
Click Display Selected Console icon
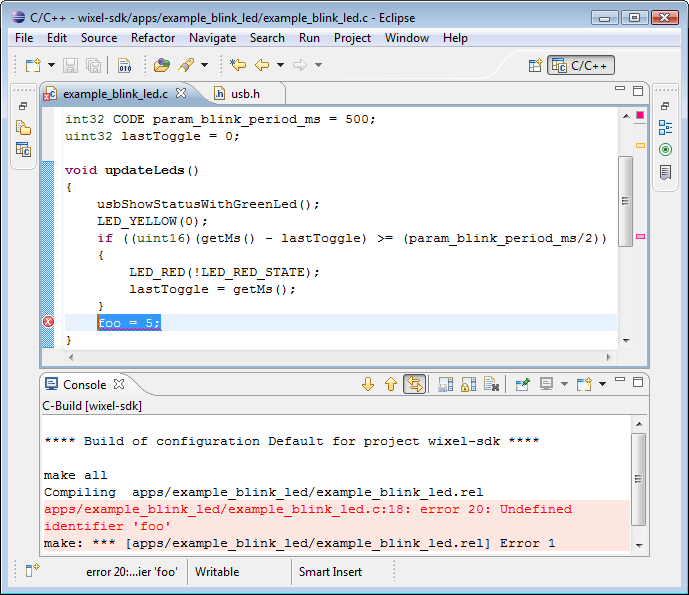click(546, 384)
